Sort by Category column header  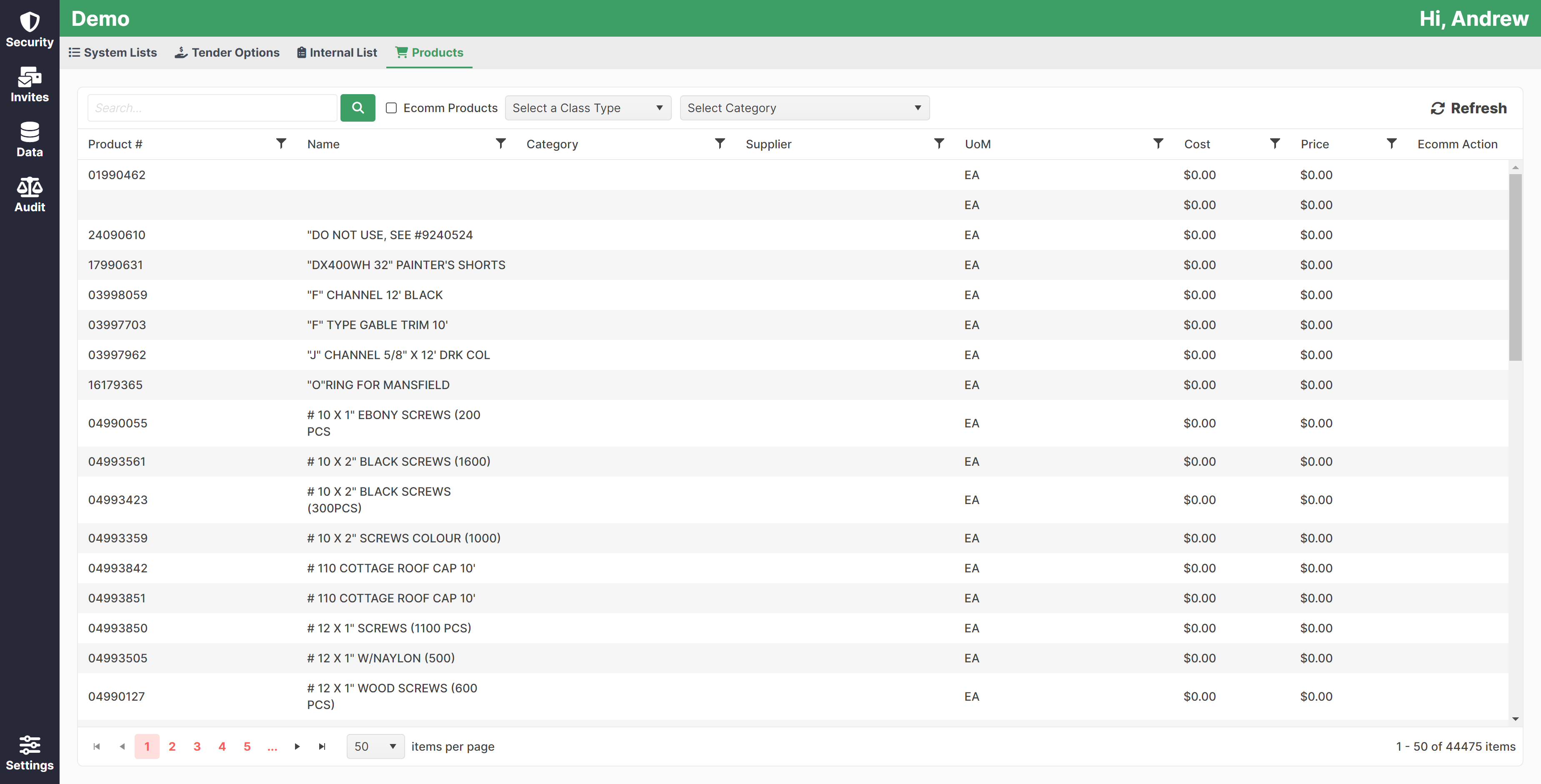pyautogui.click(x=552, y=144)
